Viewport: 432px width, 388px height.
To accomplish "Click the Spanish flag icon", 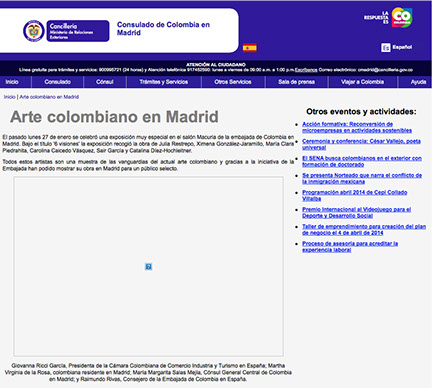I will [249, 48].
